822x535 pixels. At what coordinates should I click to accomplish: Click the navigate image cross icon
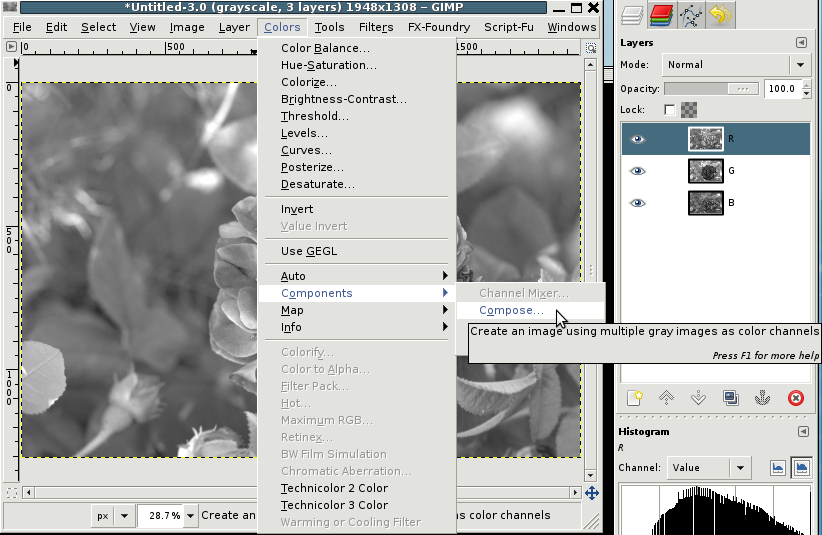pos(592,493)
